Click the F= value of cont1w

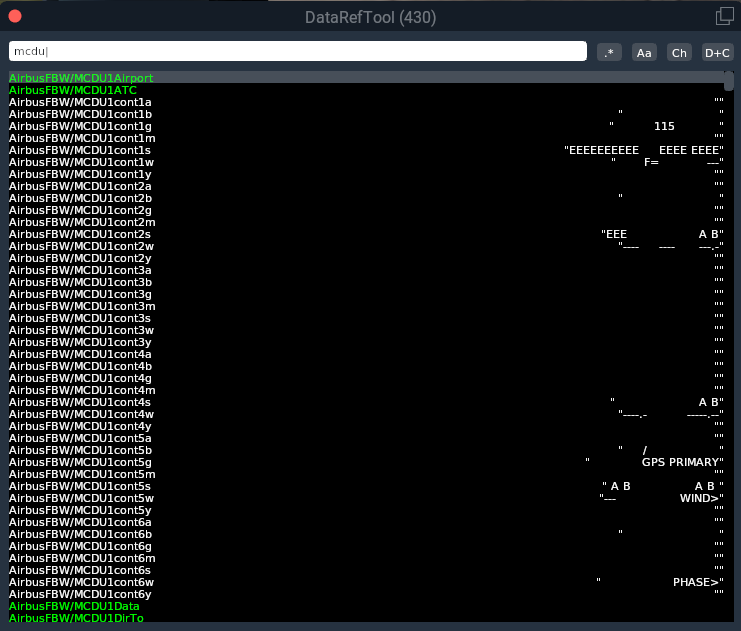pos(651,162)
